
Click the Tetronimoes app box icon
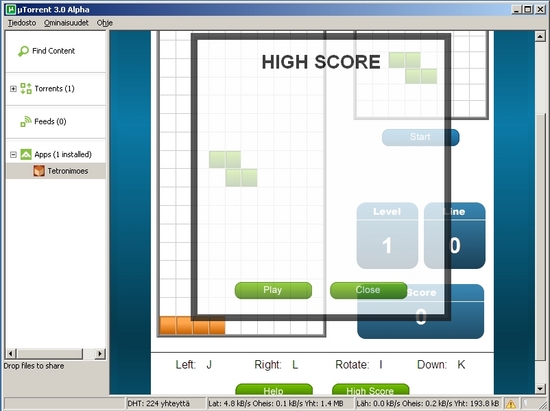(39, 171)
